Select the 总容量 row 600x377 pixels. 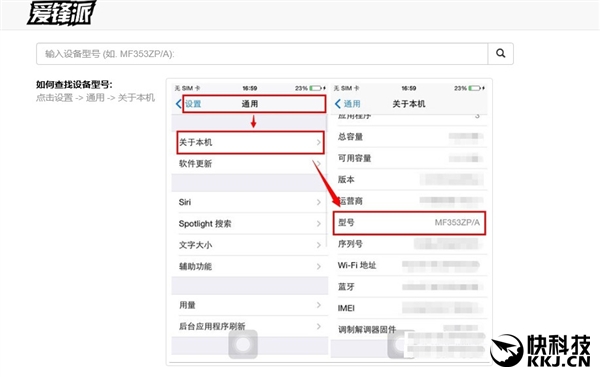[410, 137]
